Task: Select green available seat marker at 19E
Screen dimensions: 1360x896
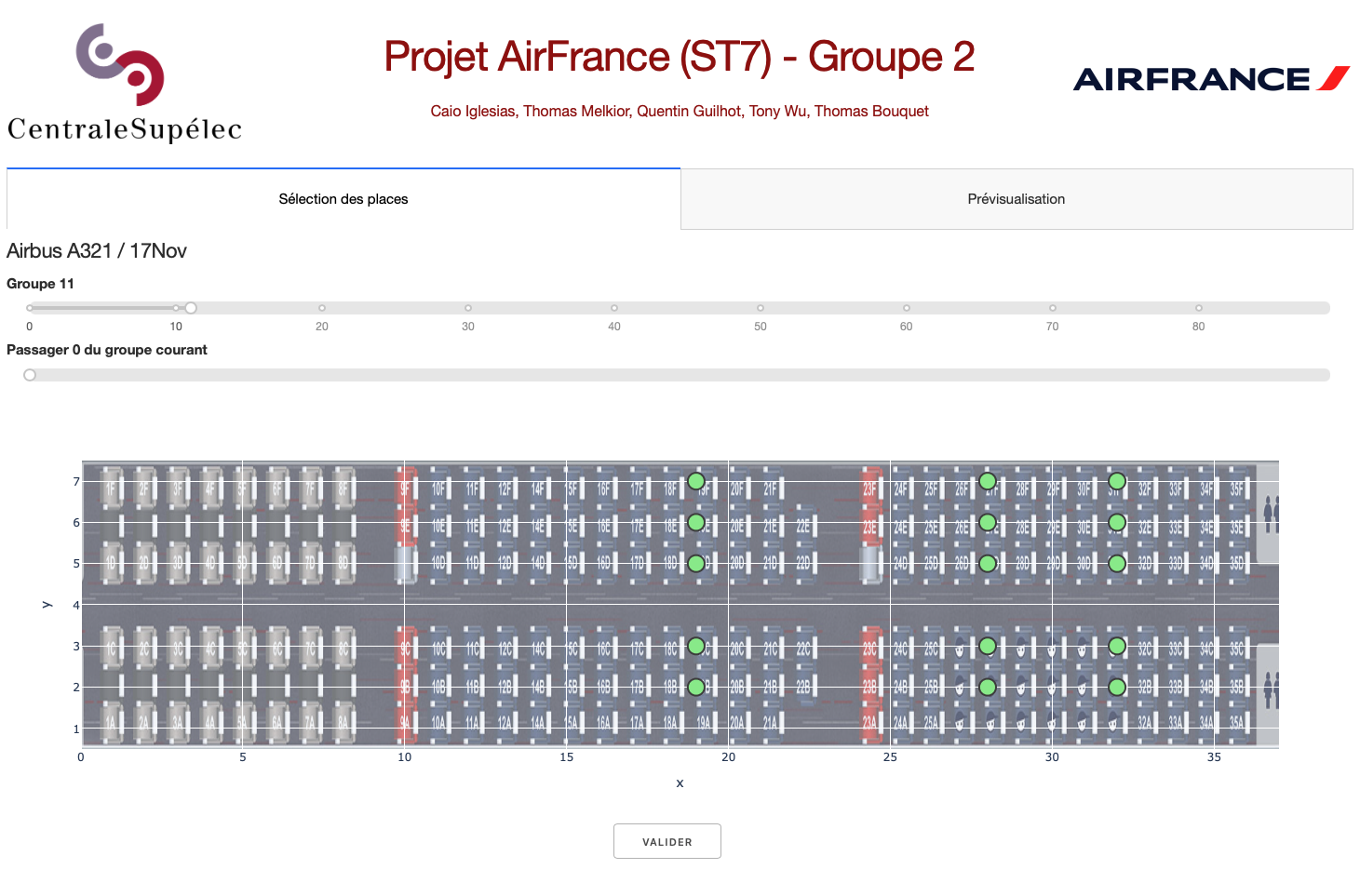Action: [x=696, y=522]
